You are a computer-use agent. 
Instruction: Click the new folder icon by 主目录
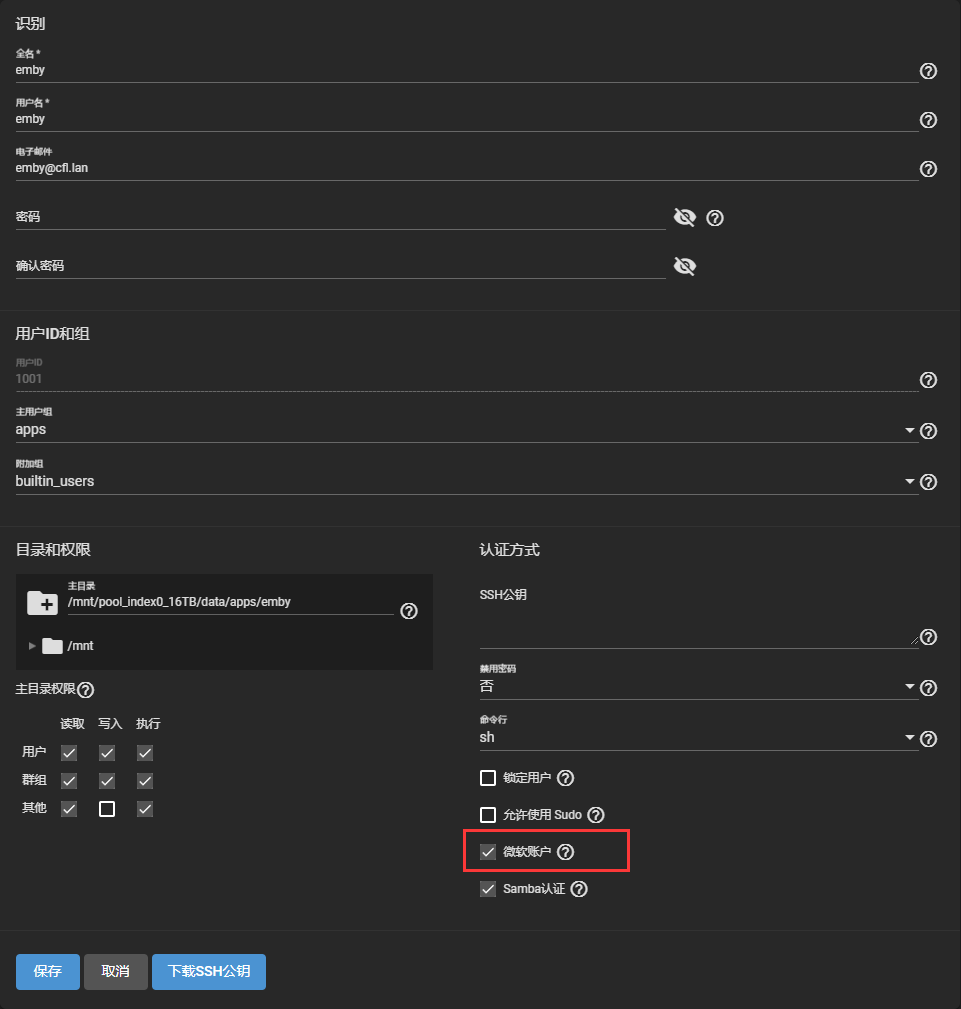42,602
